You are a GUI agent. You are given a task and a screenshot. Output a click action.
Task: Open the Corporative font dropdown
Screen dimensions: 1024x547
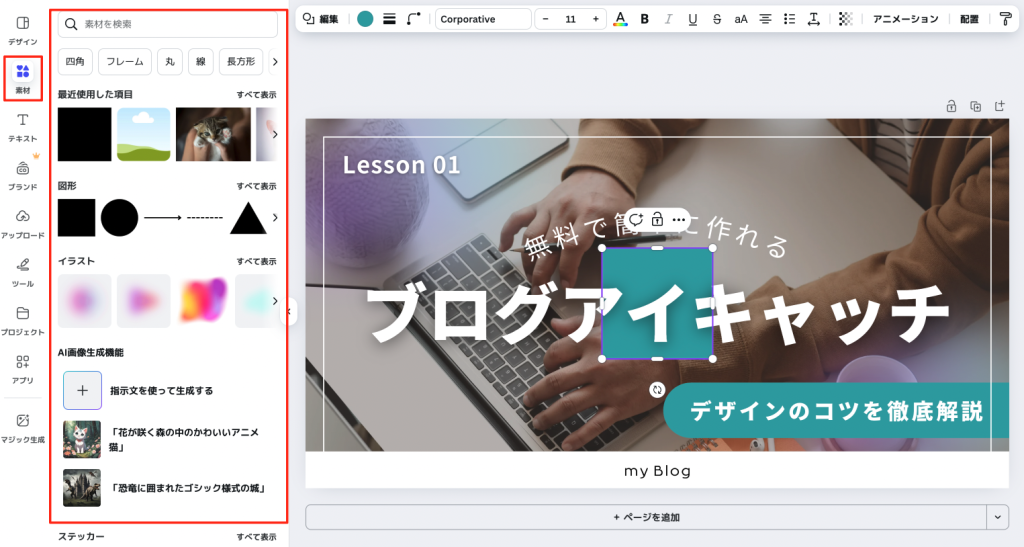click(x=483, y=19)
